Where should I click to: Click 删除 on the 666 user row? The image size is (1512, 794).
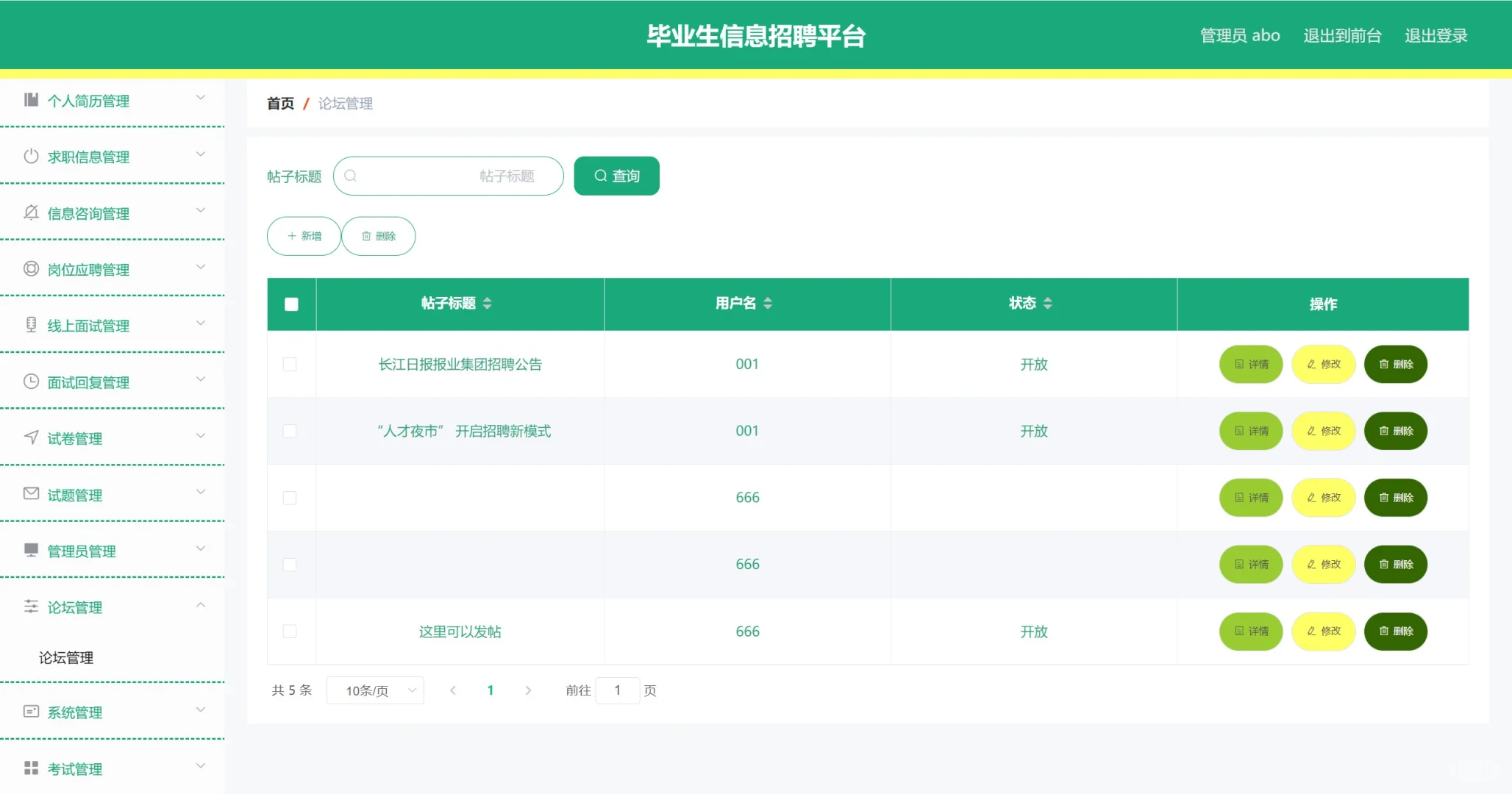[x=1395, y=497]
